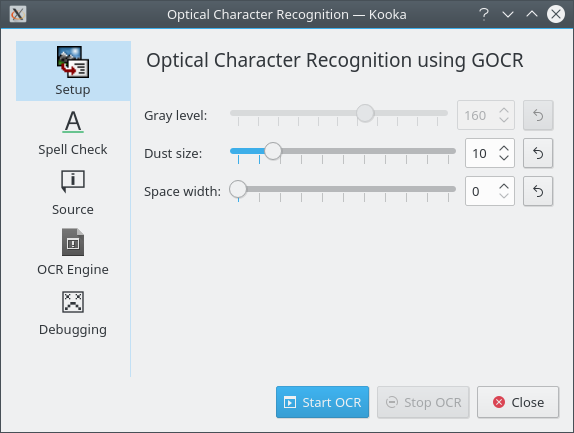The height and width of the screenshot is (433, 574).
Task: Click into the Space width number field
Action: point(482,191)
